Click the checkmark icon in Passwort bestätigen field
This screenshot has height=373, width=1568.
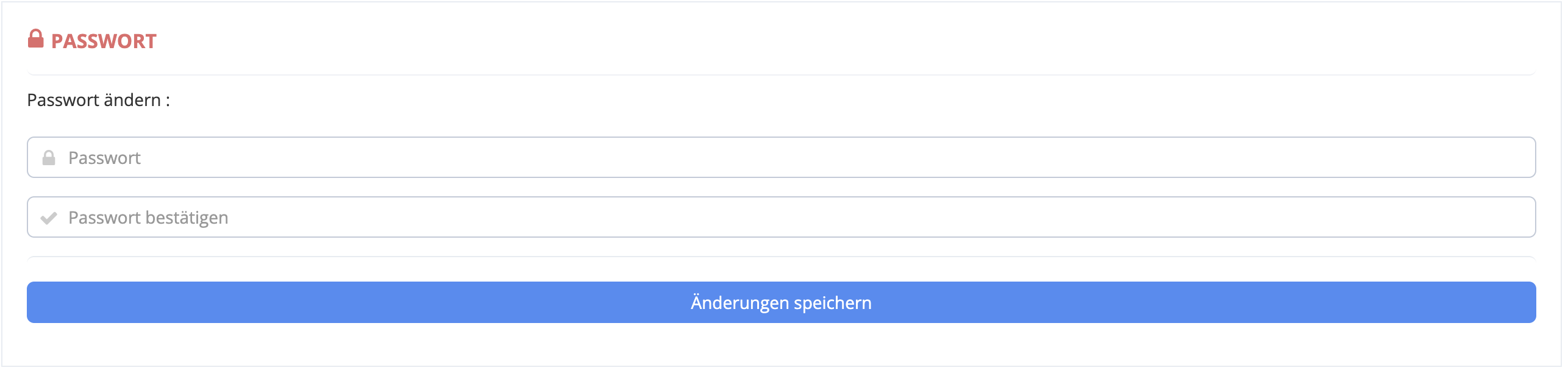point(49,218)
